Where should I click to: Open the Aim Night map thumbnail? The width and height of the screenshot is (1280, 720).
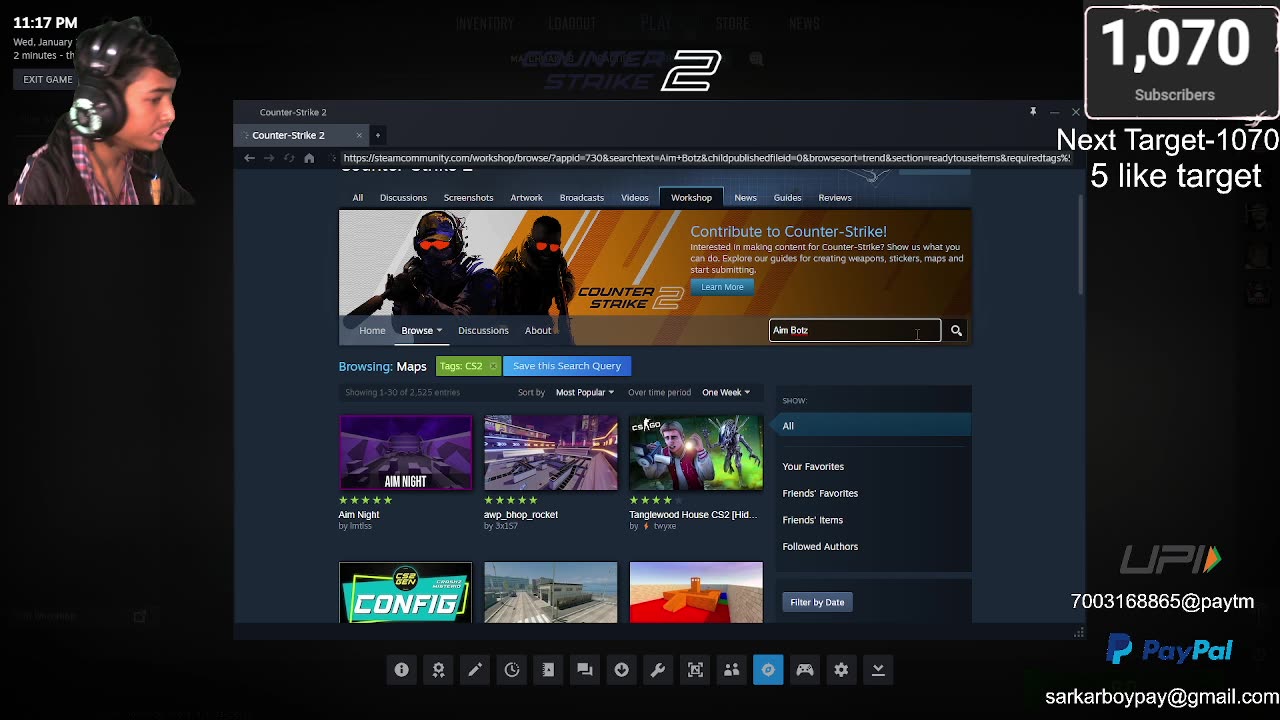coord(405,453)
